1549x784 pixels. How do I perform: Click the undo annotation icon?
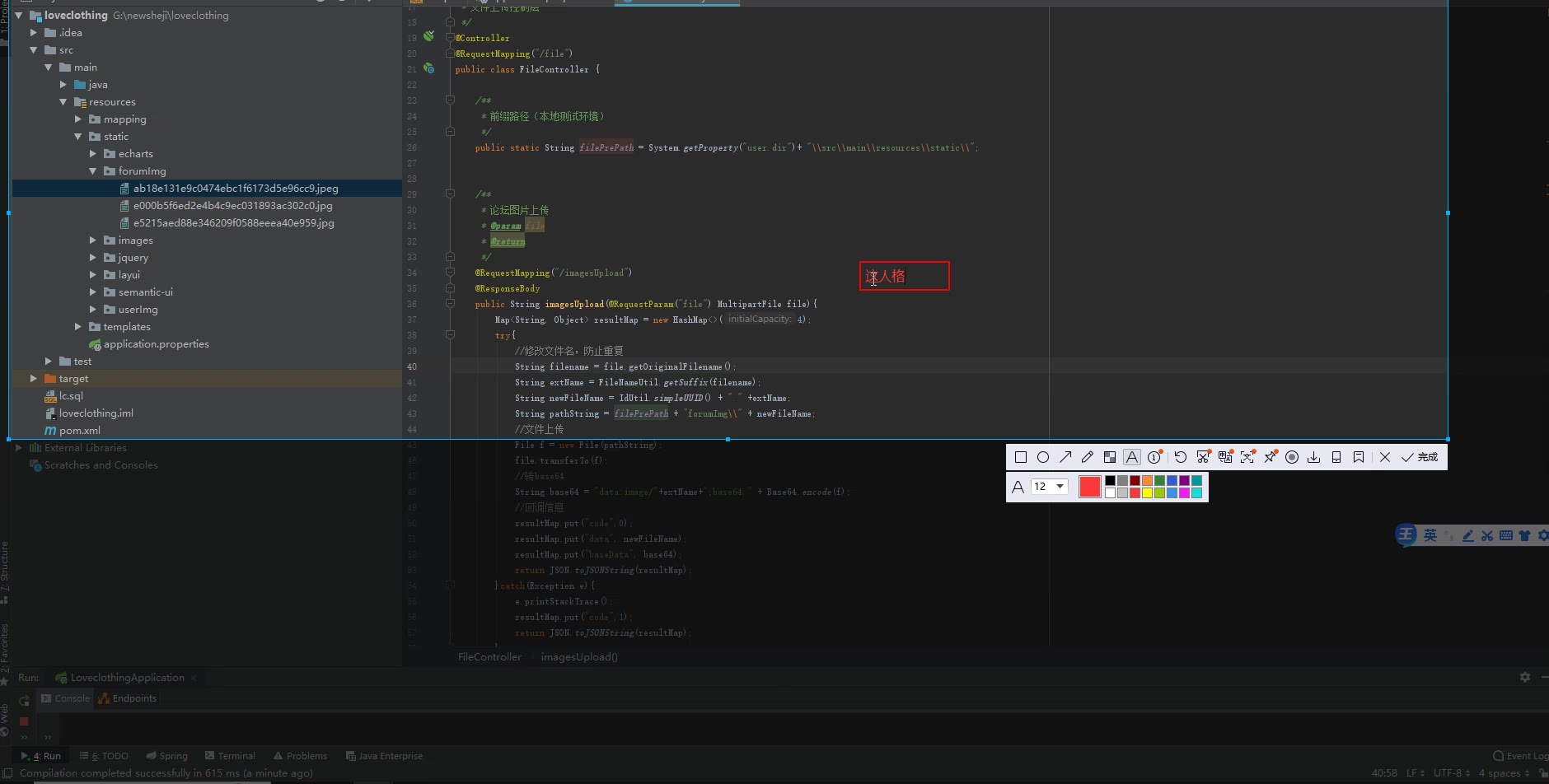click(x=1181, y=457)
